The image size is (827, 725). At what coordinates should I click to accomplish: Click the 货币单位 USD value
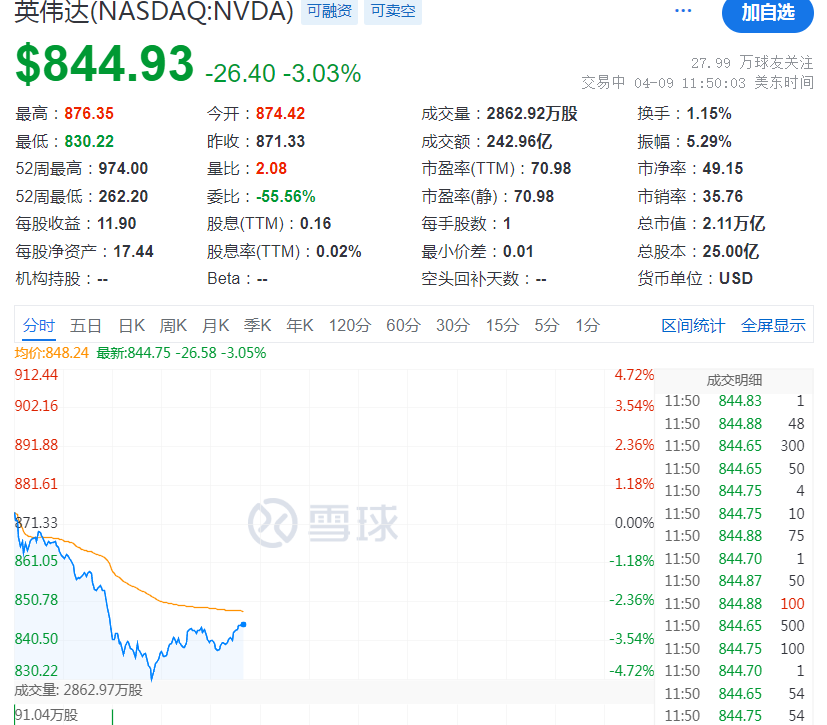(x=736, y=278)
